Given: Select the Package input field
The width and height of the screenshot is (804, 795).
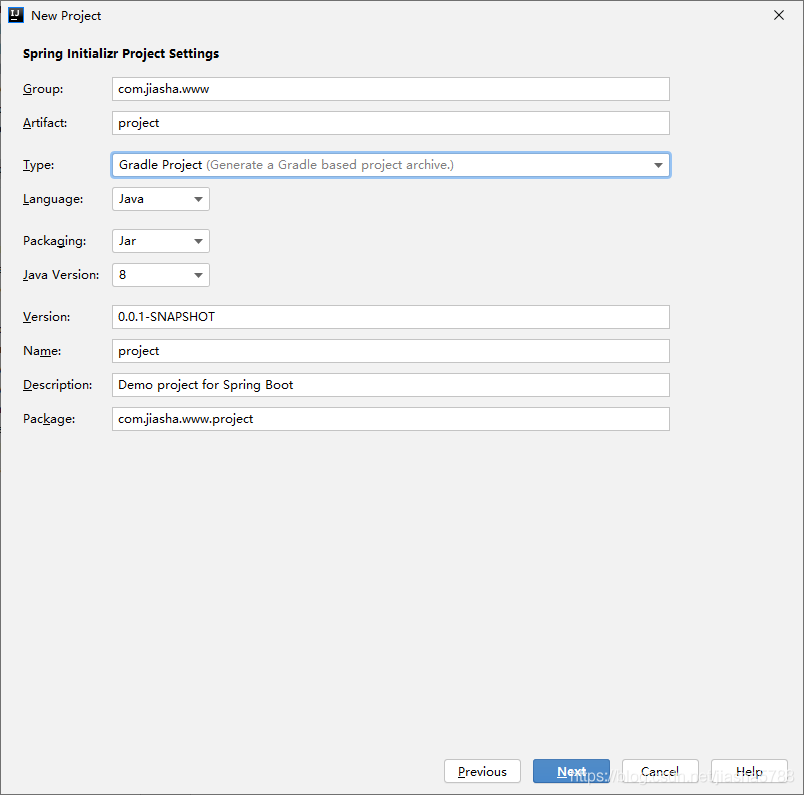Looking at the screenshot, I should pyautogui.click(x=390, y=419).
